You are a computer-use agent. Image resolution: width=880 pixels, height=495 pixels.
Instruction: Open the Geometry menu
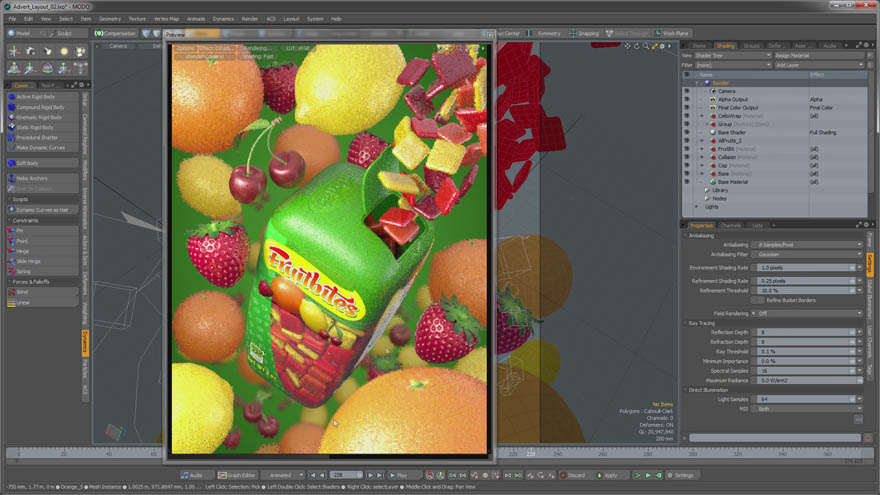pos(109,19)
